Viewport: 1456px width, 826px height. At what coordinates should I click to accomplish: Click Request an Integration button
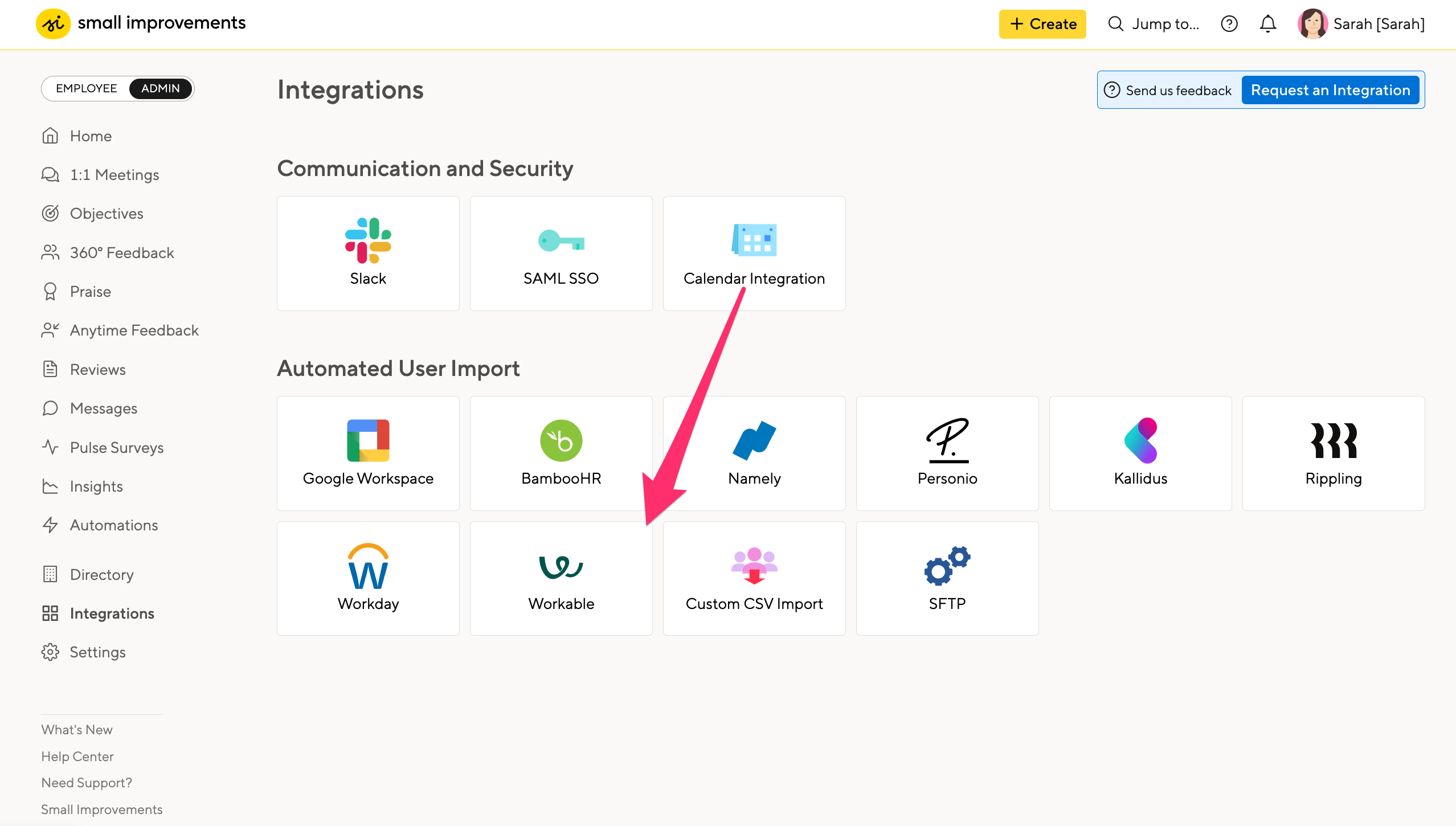click(1330, 90)
